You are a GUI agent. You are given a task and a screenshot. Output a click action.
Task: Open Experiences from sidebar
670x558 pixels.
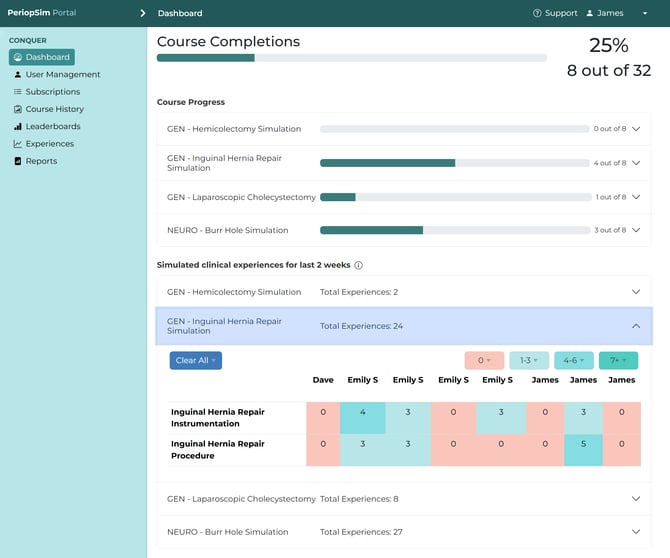pos(50,144)
